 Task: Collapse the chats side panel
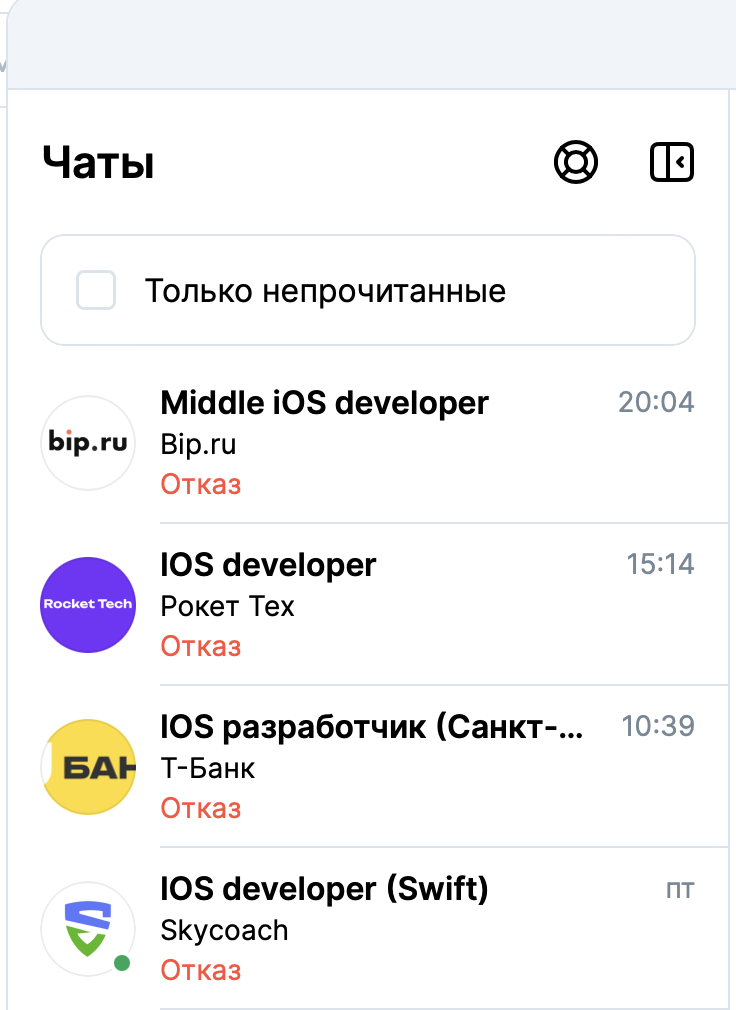point(672,162)
